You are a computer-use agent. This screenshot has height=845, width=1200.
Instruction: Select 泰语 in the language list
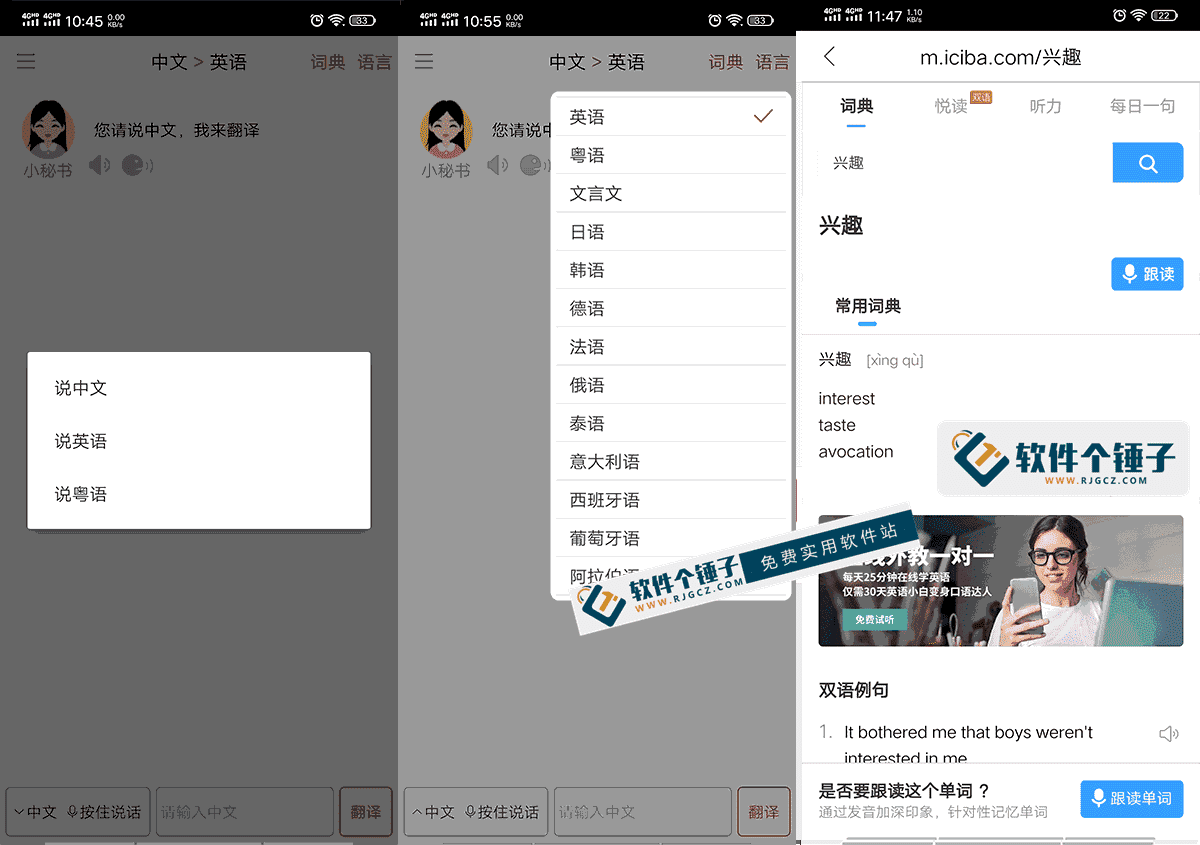[x=671, y=423]
